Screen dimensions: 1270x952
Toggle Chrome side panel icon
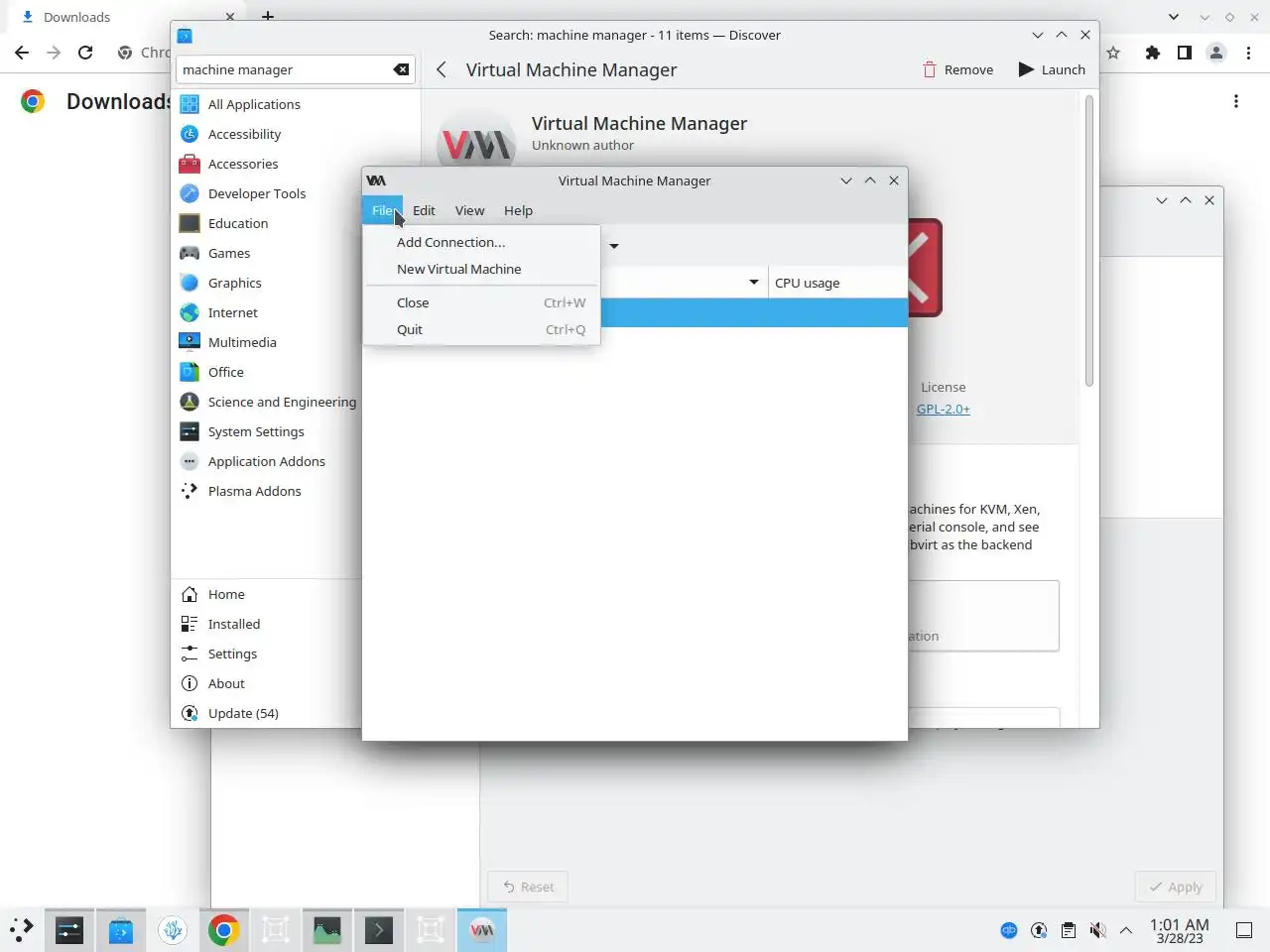1184,53
